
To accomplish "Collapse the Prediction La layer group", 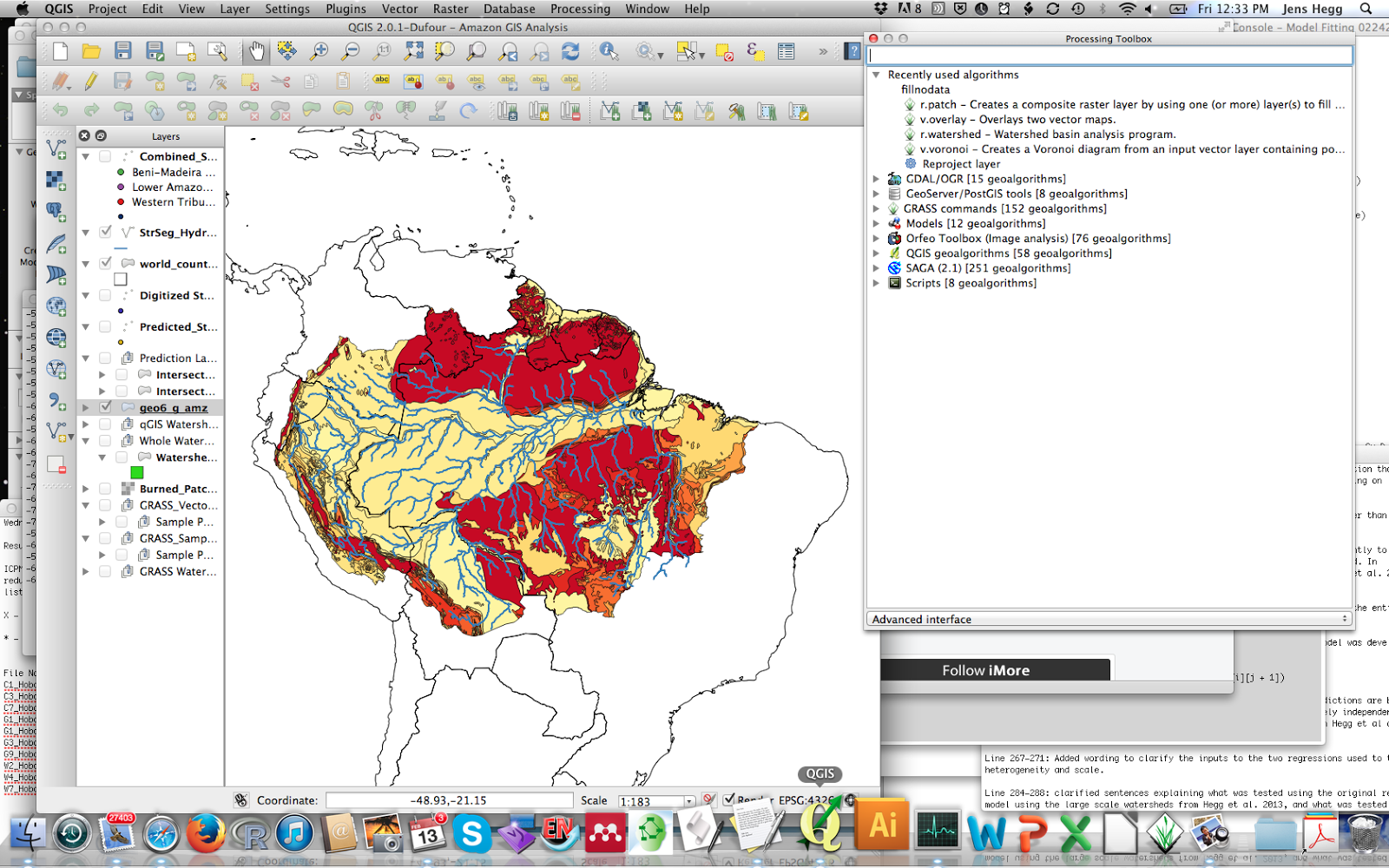I will (86, 358).
